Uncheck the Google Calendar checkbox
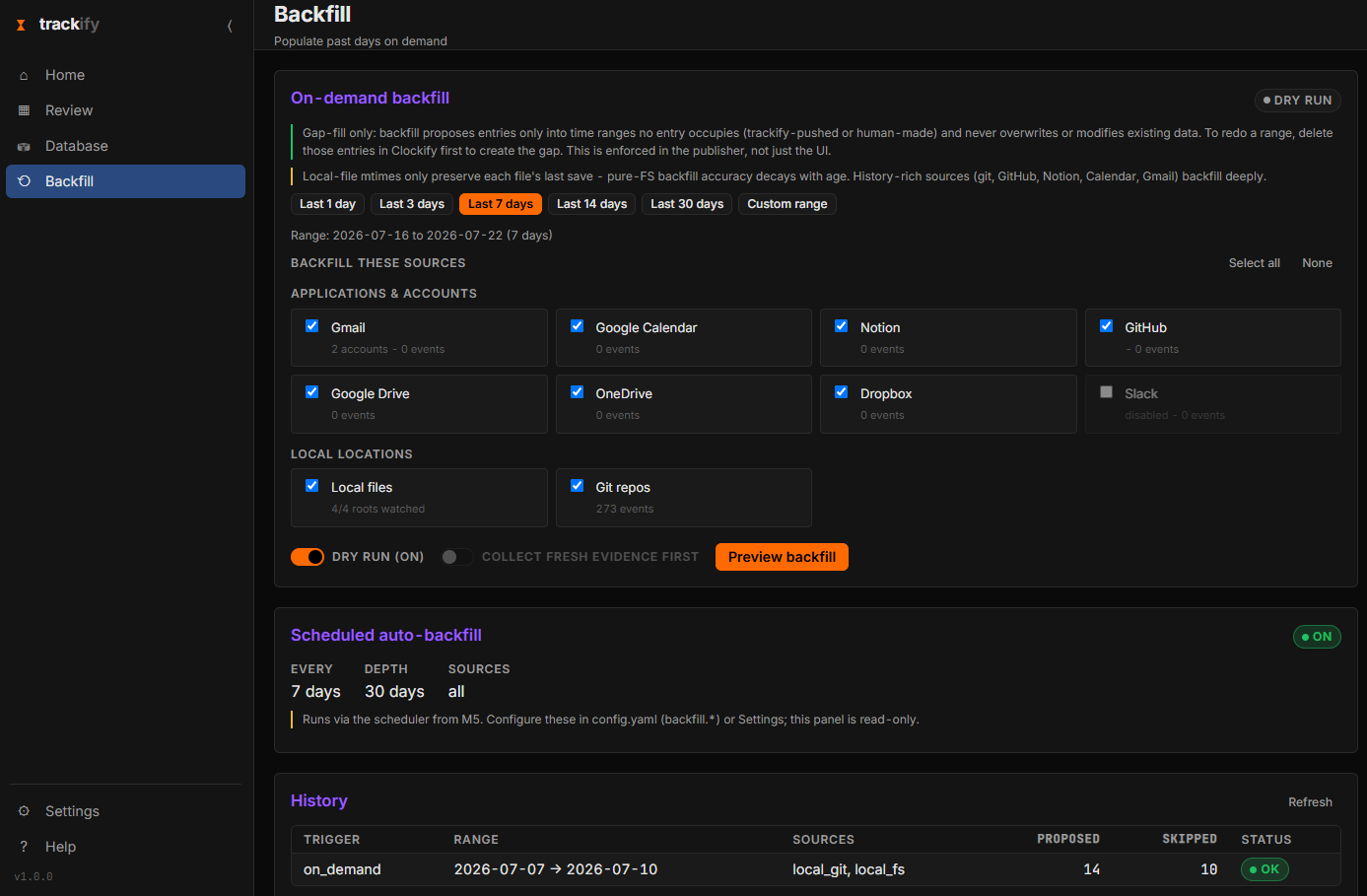The height and width of the screenshot is (896, 1367). tap(578, 326)
